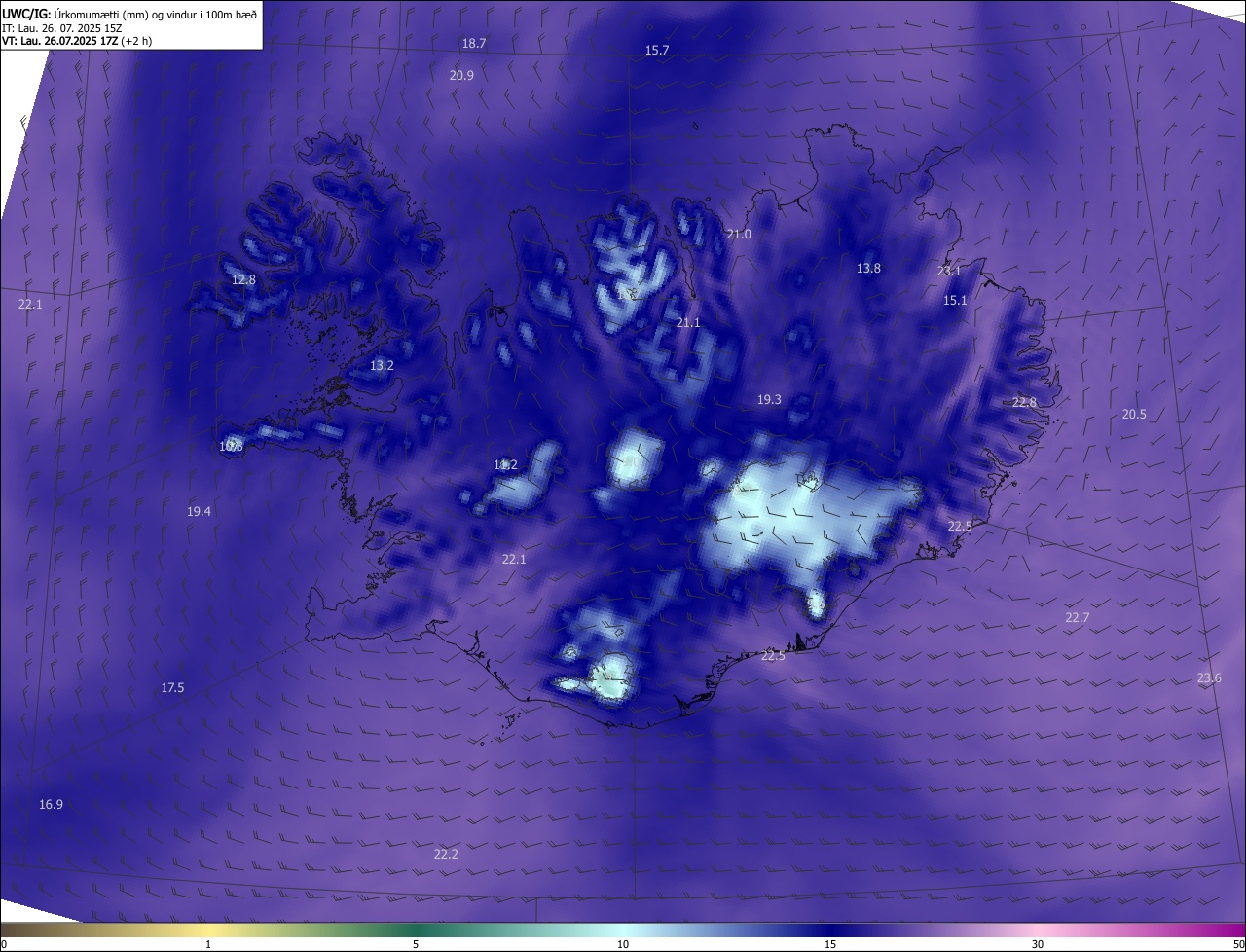
Task: Click the 18.7 value label
Action: [474, 43]
